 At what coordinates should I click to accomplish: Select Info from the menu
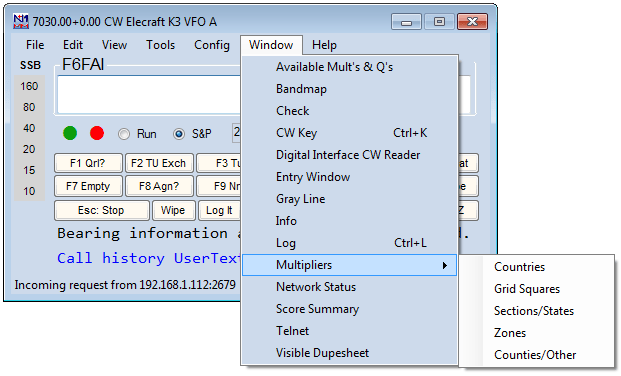(x=349, y=221)
